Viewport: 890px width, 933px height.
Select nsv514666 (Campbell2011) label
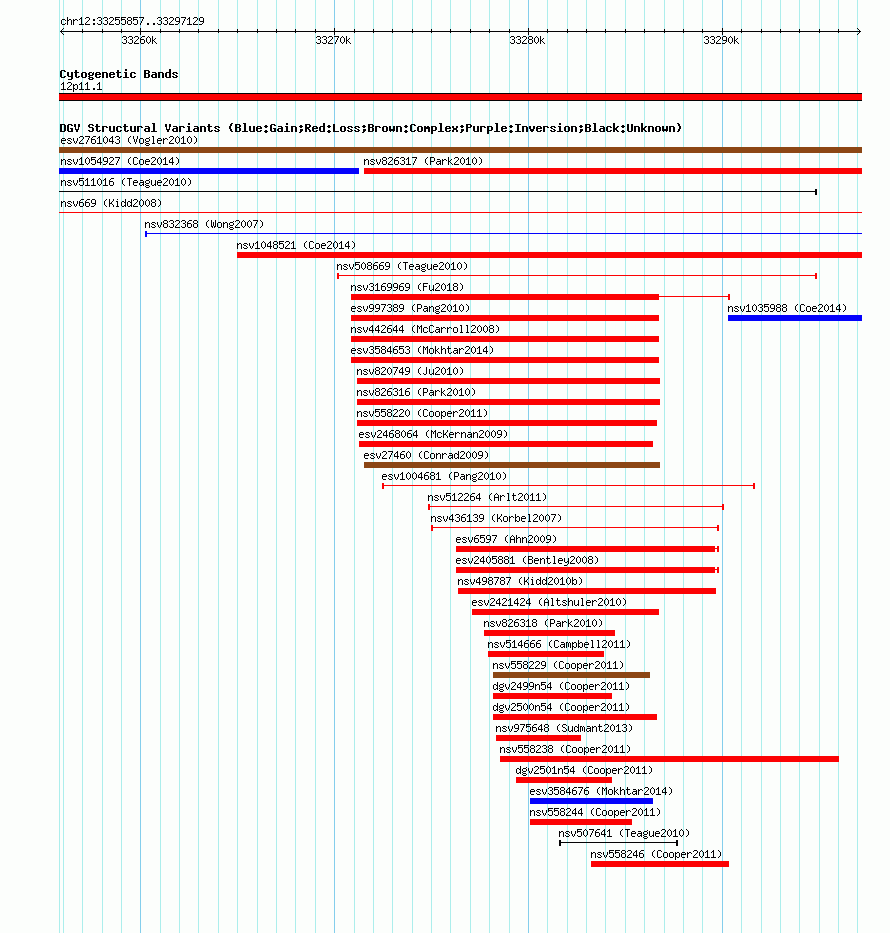click(559, 644)
